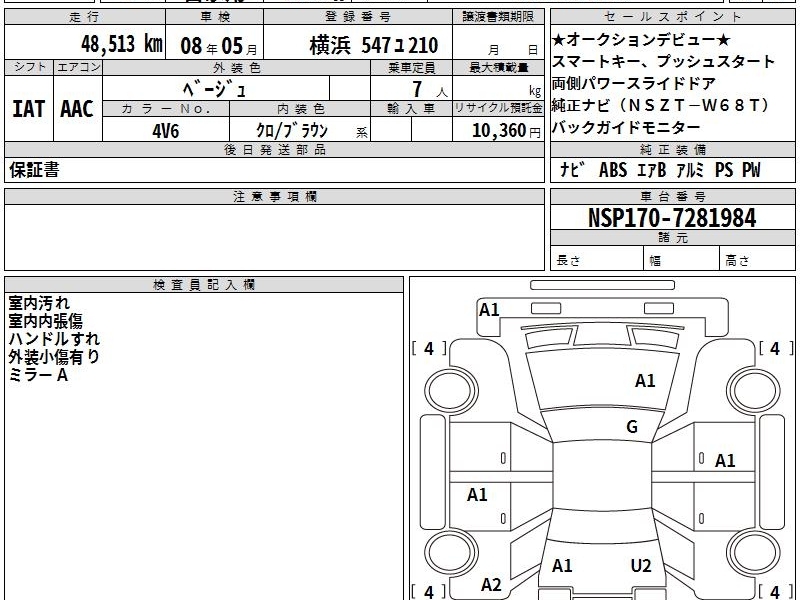Select the 純正ナビ（NSZT-W68T） line
This screenshot has height=600, width=800.
pos(661,105)
